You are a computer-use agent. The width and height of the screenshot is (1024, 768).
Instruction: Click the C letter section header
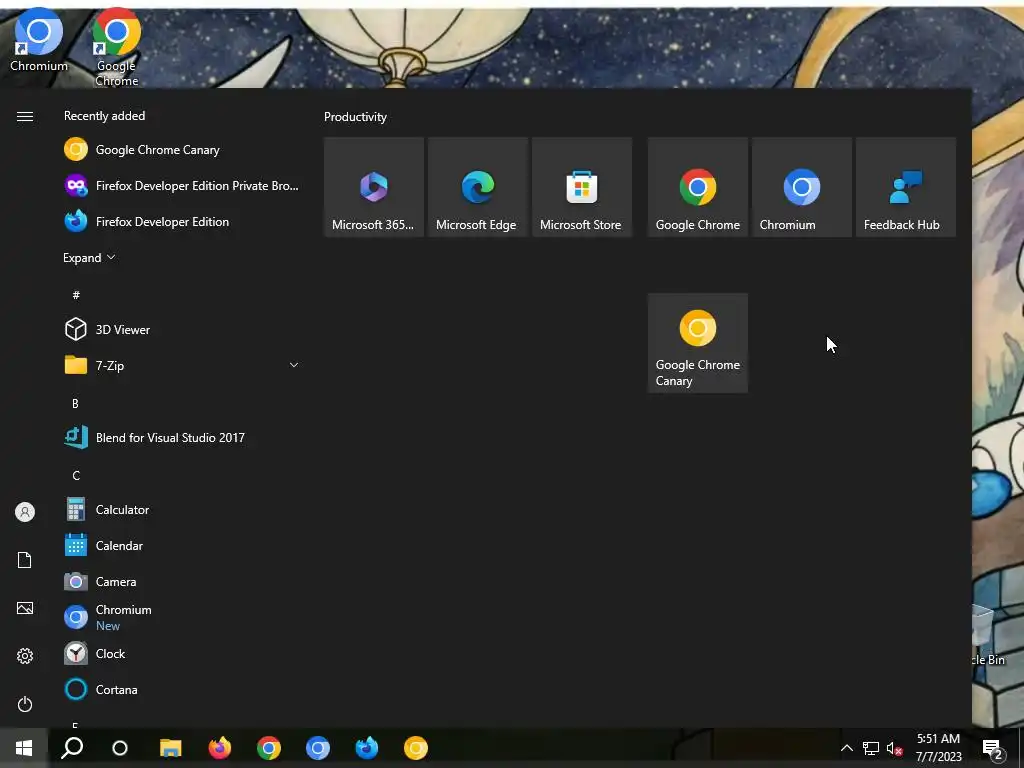click(76, 475)
